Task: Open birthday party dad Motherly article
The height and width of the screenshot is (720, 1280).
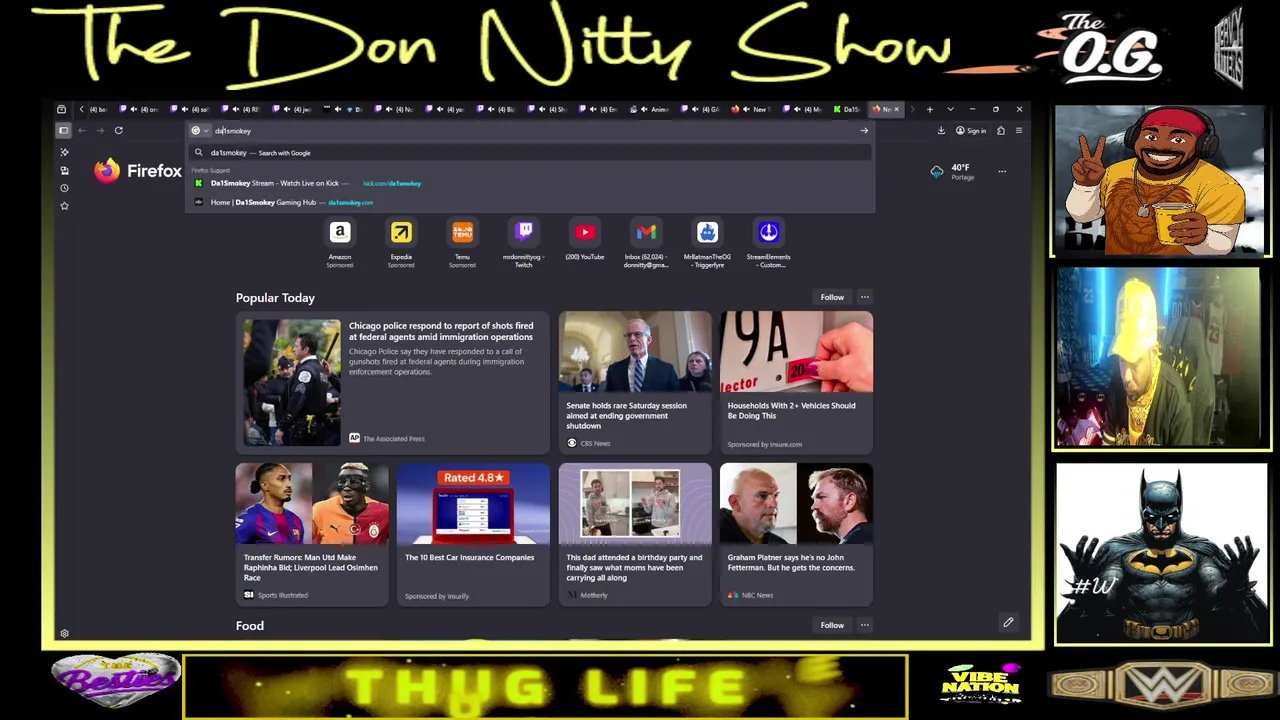Action: click(x=635, y=534)
